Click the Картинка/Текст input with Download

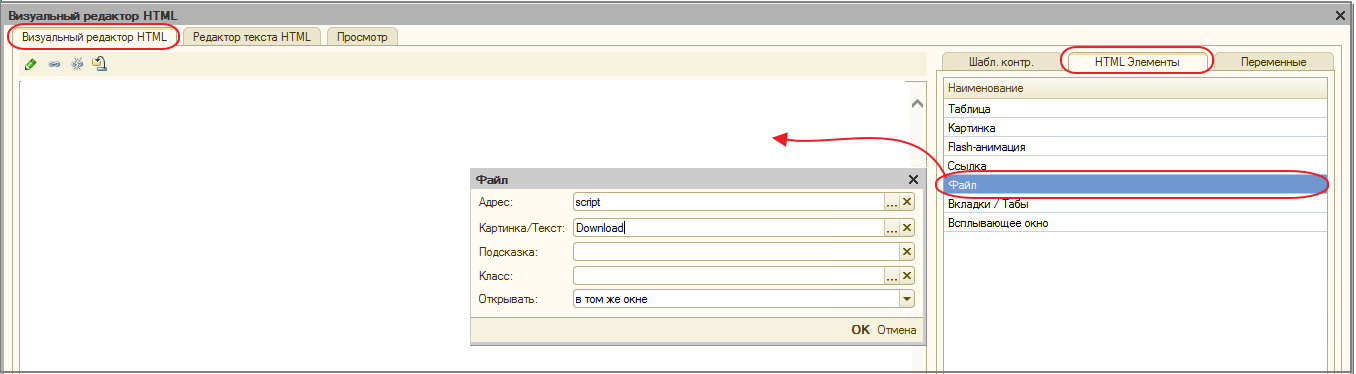728,227
